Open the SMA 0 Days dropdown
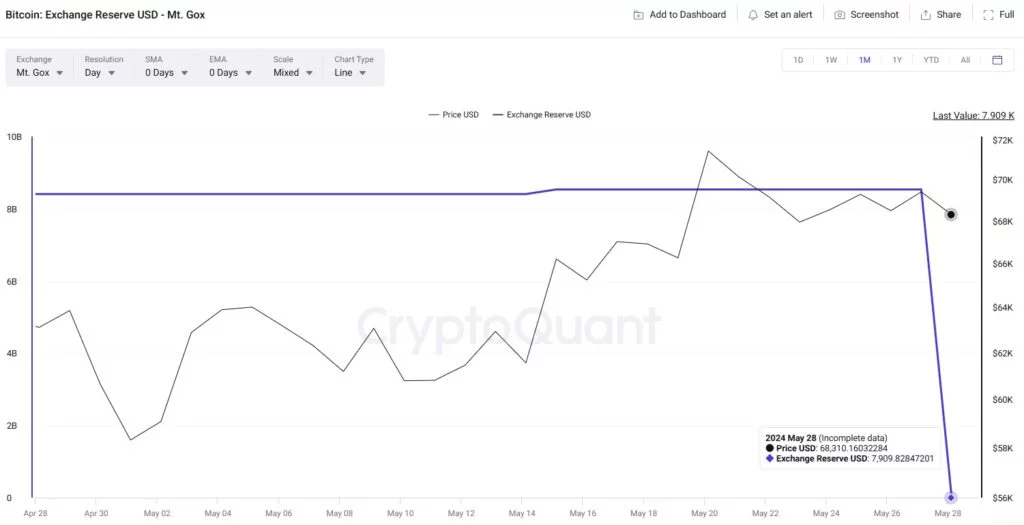1024x525 pixels. (167, 67)
